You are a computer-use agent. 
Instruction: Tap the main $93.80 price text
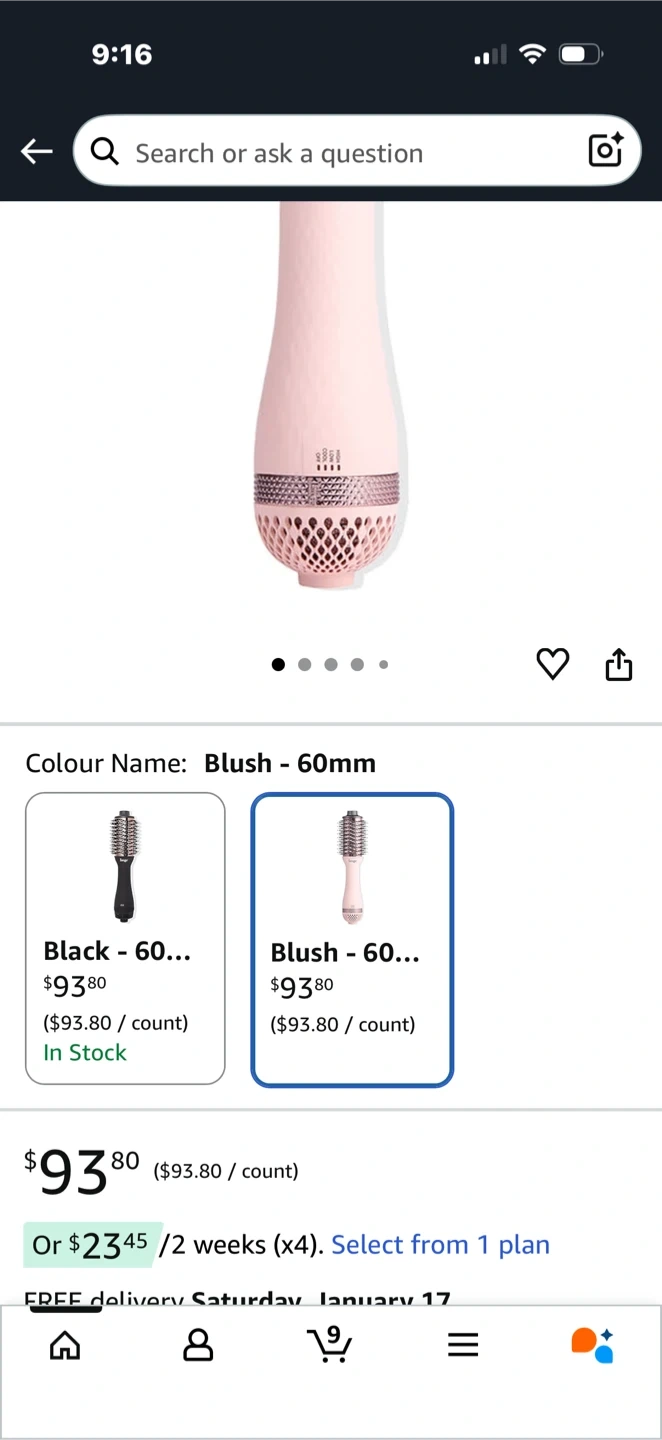point(82,1170)
